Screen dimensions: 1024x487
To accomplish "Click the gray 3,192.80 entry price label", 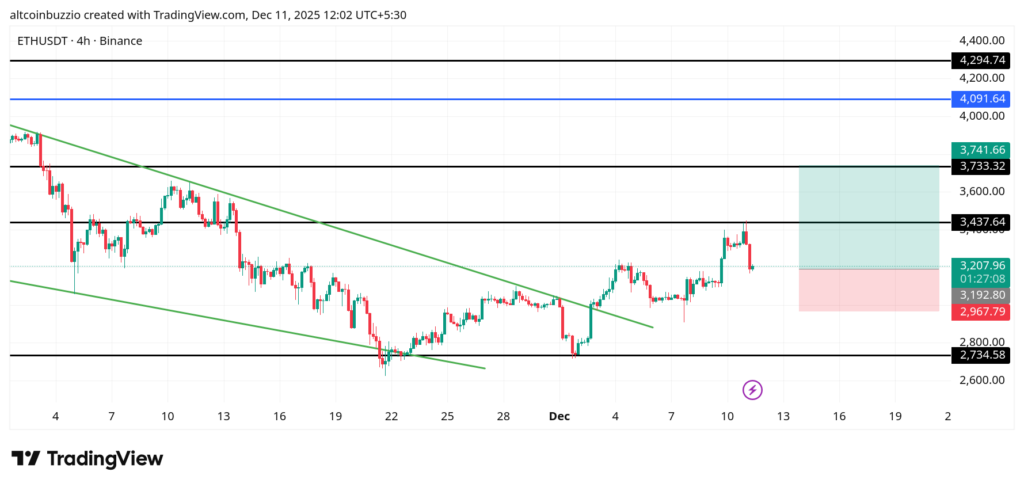I will click(x=980, y=296).
